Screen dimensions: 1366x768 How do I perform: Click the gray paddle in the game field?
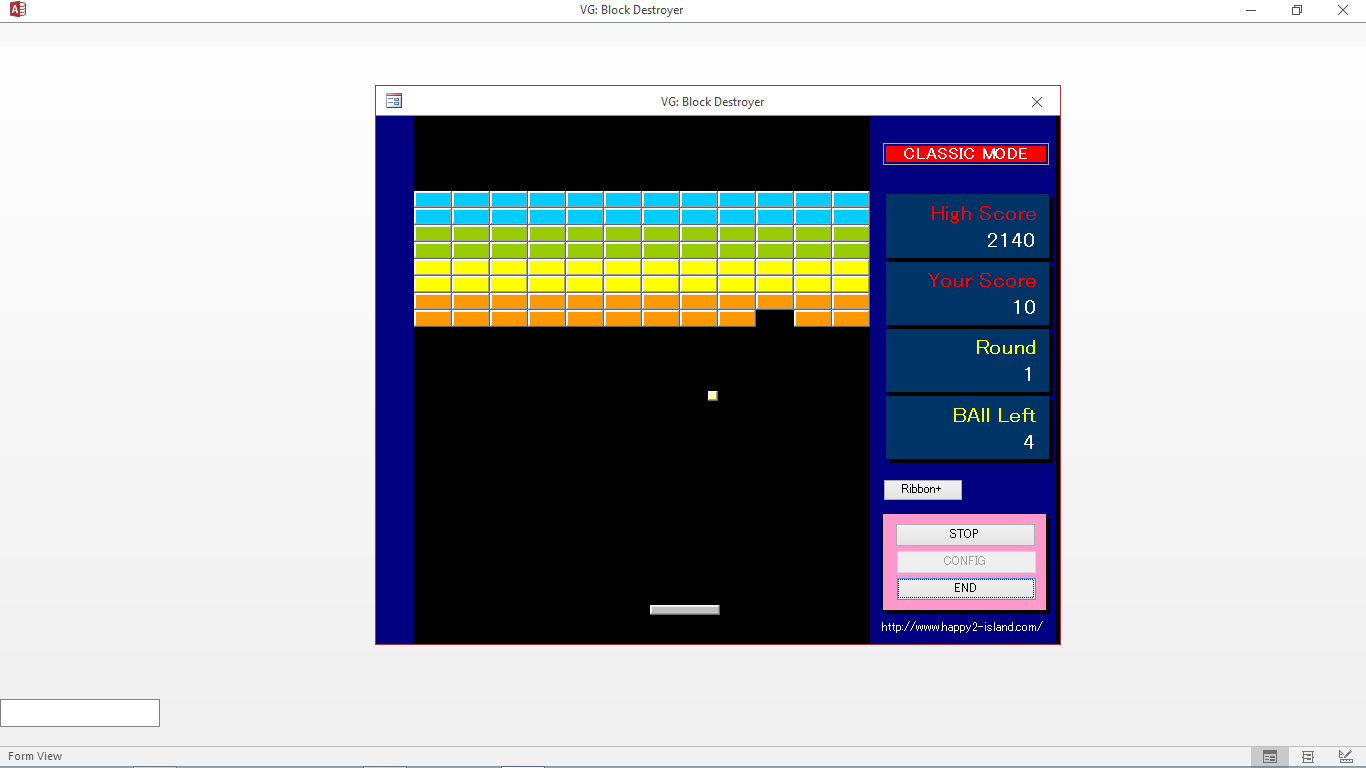[x=685, y=610]
